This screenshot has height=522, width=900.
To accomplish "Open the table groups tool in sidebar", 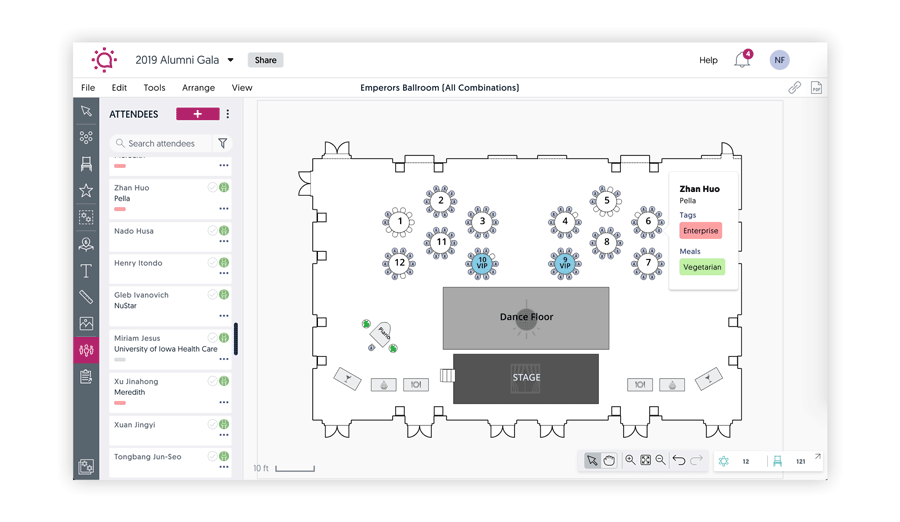I will tap(86, 137).
